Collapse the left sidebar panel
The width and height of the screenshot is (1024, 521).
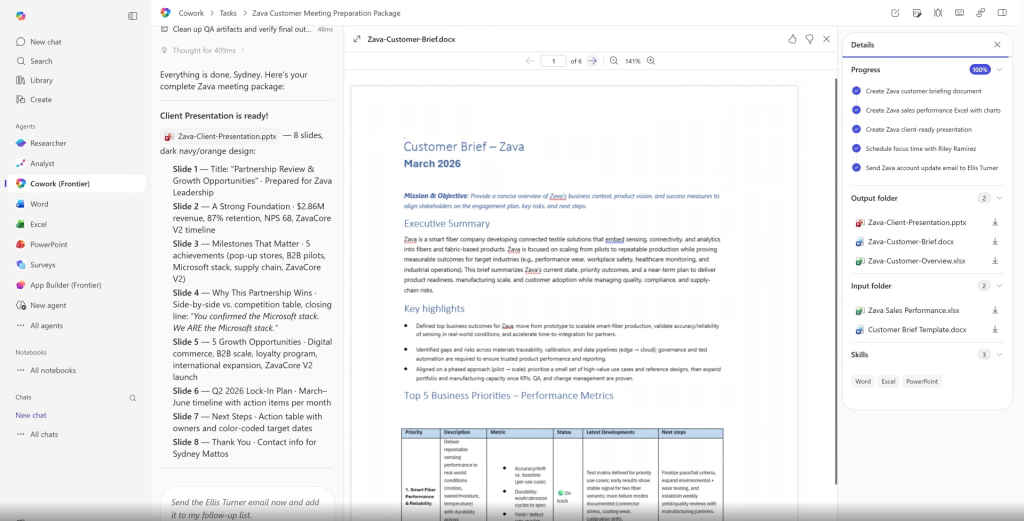pos(133,16)
